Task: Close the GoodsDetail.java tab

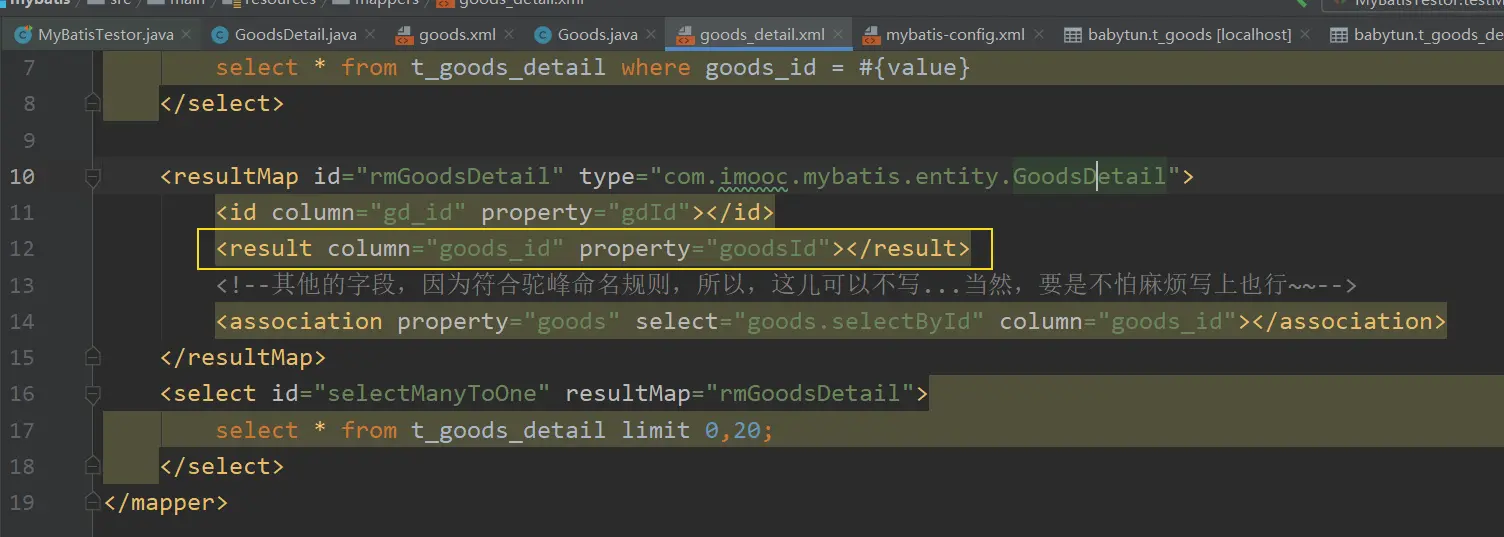Action: (370, 35)
